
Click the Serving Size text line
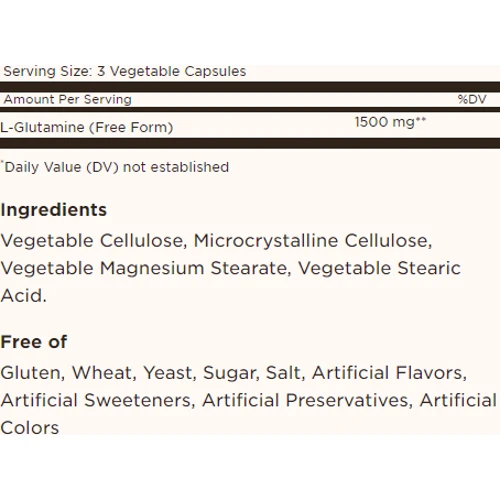125,71
